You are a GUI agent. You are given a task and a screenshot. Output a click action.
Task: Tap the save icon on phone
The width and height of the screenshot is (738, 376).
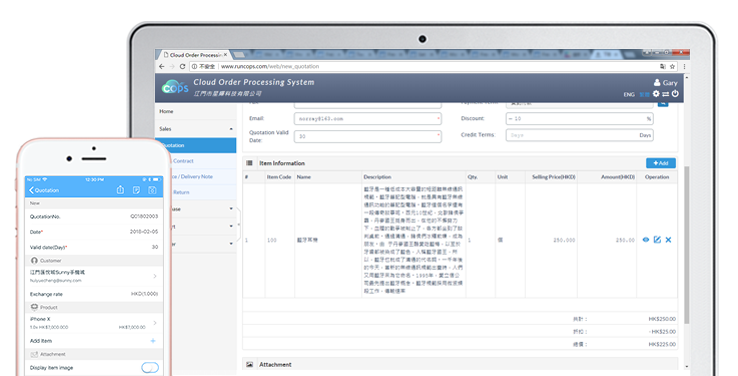[152, 190]
